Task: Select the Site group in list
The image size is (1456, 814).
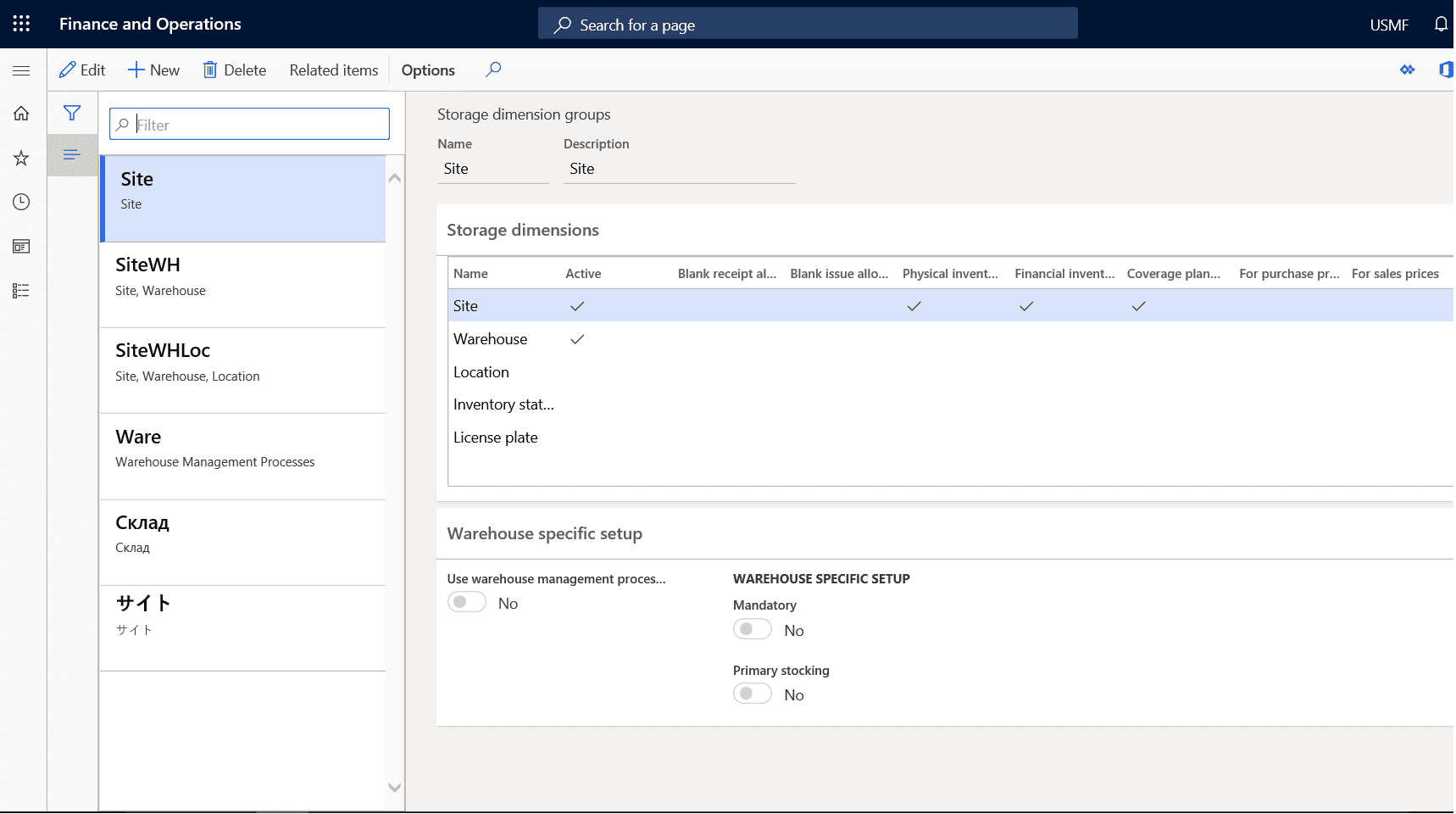Action: point(243,199)
